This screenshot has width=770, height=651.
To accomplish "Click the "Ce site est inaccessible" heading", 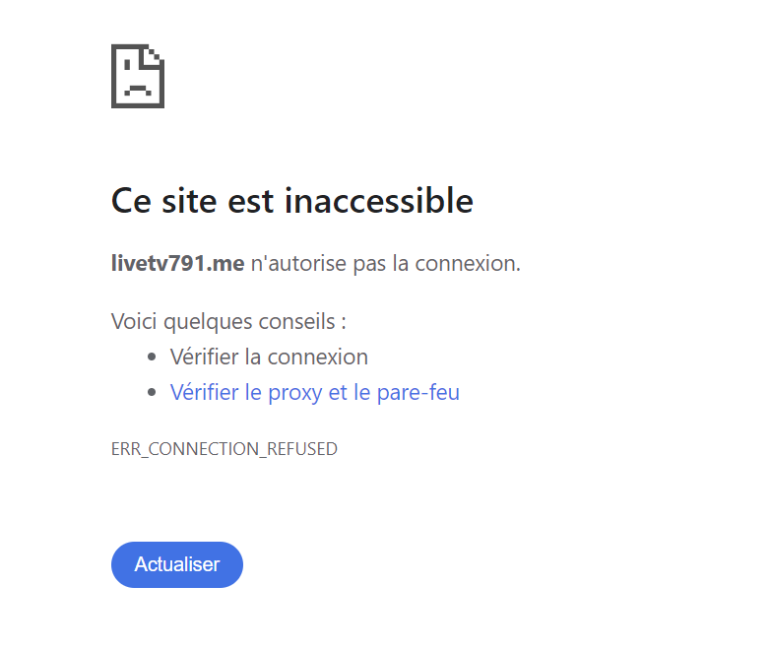I will [x=291, y=201].
